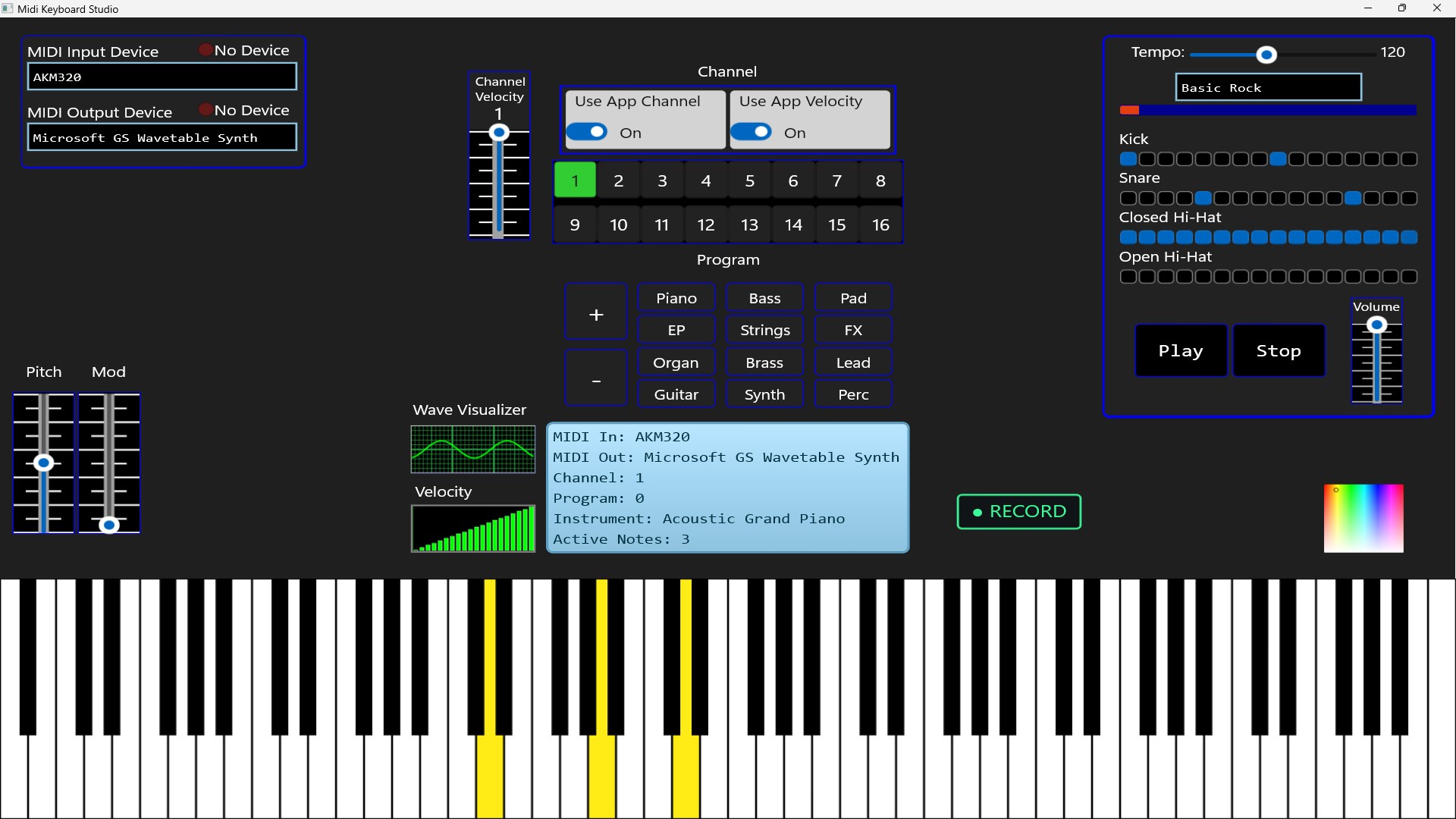Click the Channel Velocity slider thumb
The height and width of the screenshot is (819, 1456).
coord(498,133)
